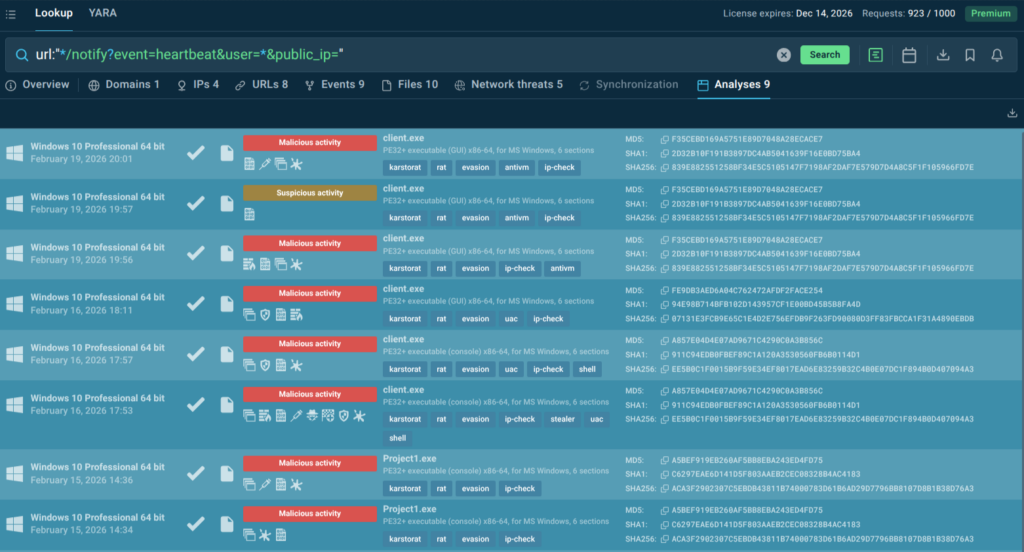Clear the search query with the X icon

click(x=784, y=55)
